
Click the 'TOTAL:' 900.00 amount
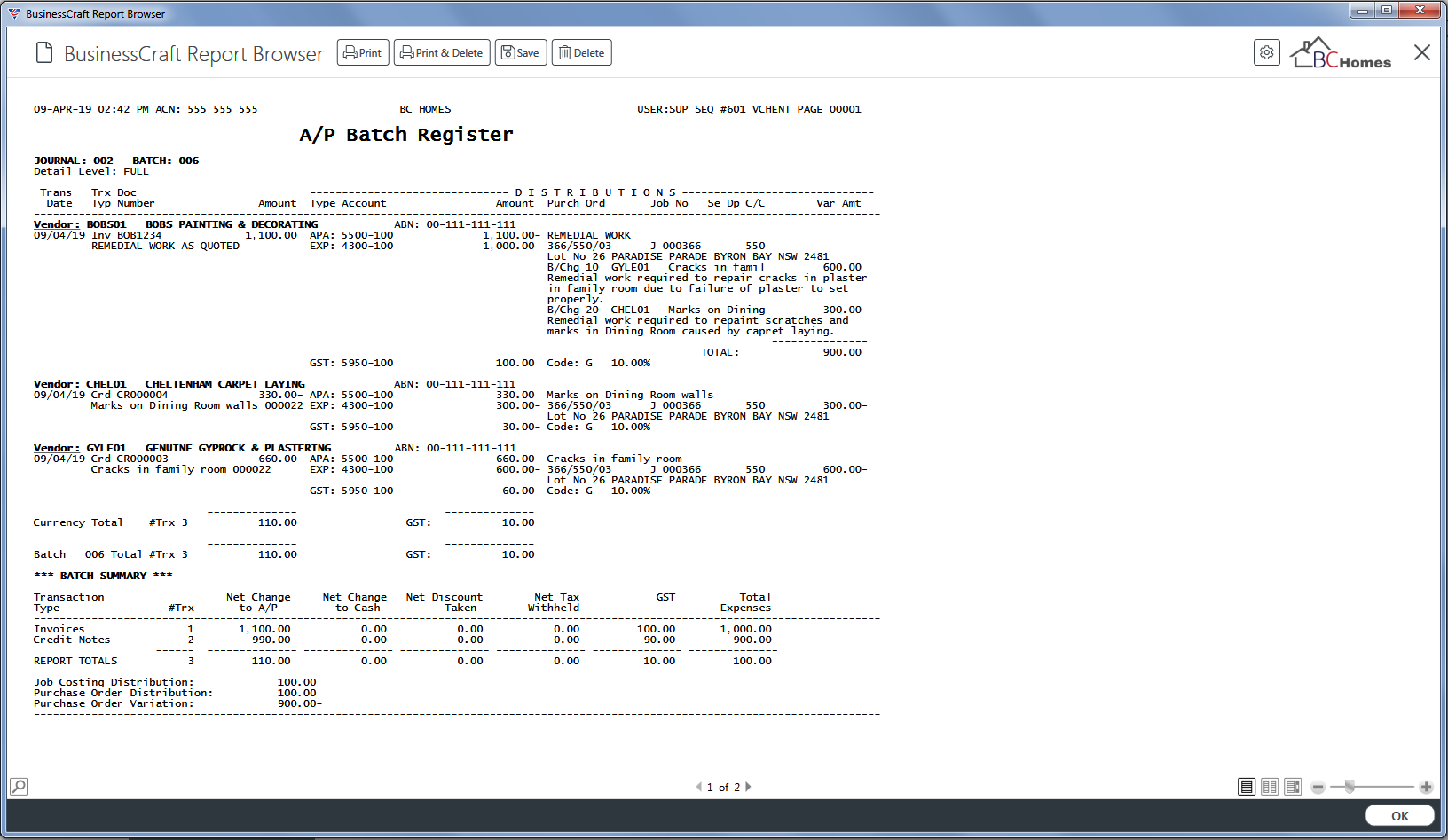click(842, 352)
